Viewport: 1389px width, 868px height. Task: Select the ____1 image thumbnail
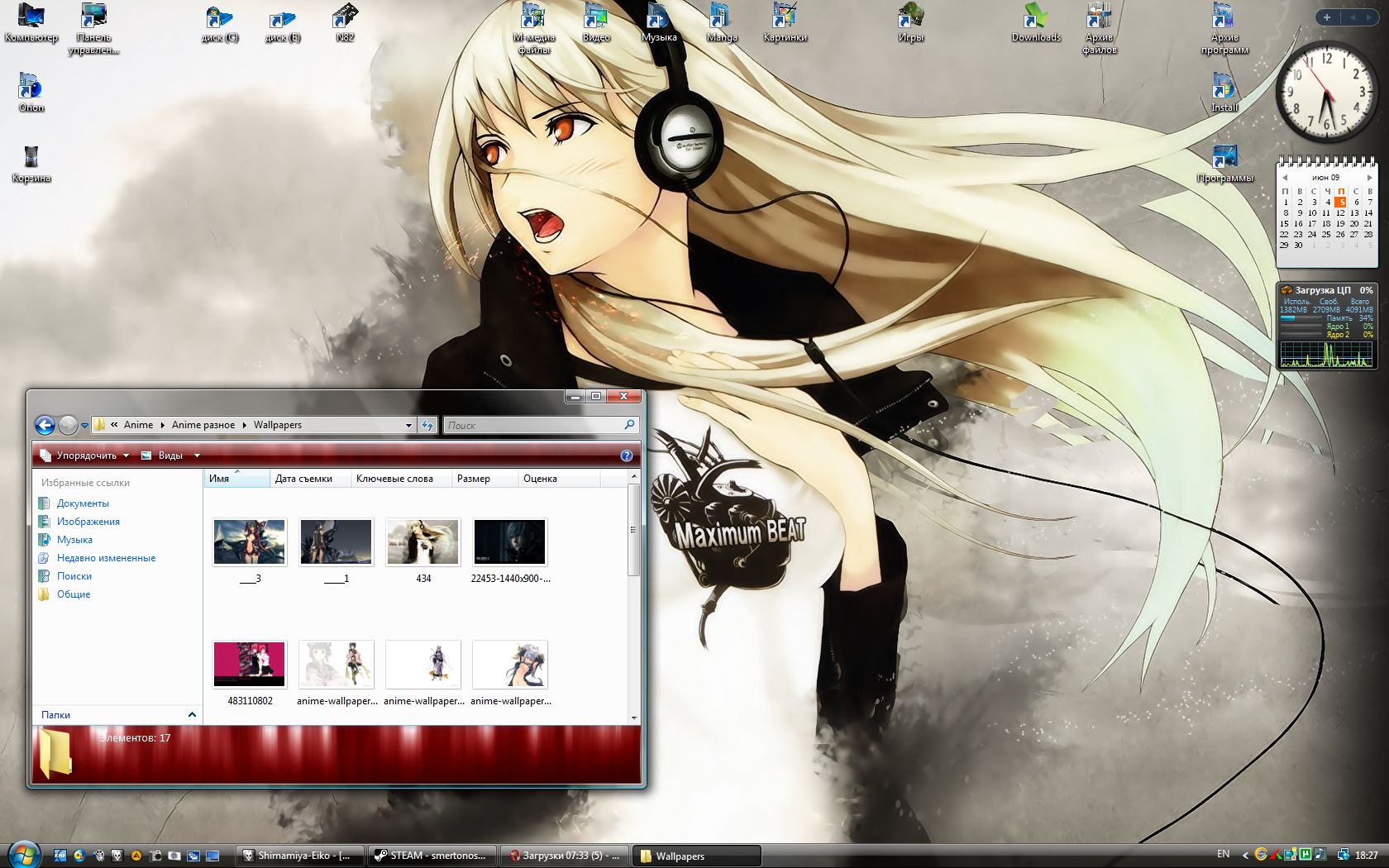coord(337,542)
